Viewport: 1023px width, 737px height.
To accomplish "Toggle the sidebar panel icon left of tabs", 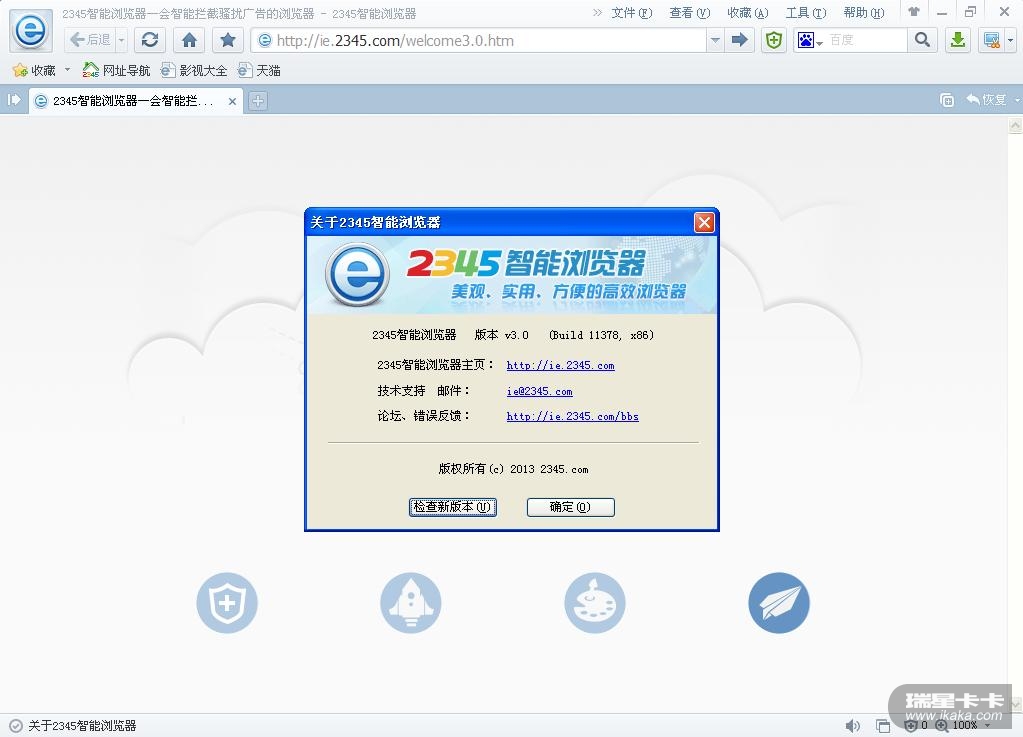I will click(x=14, y=100).
